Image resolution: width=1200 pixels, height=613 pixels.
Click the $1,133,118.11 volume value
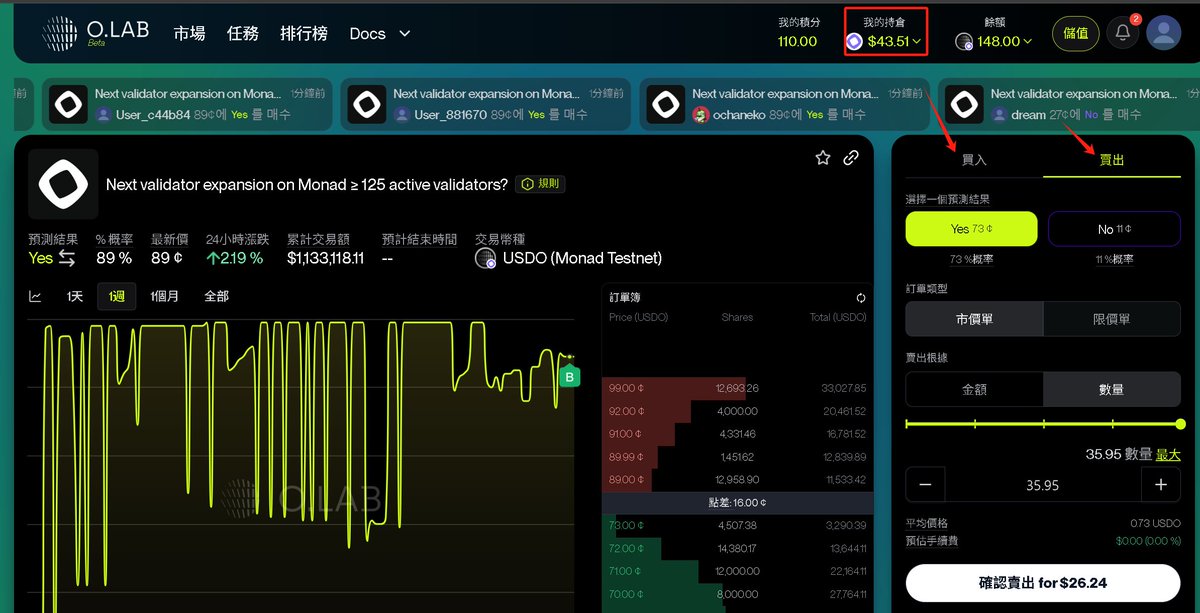325,258
